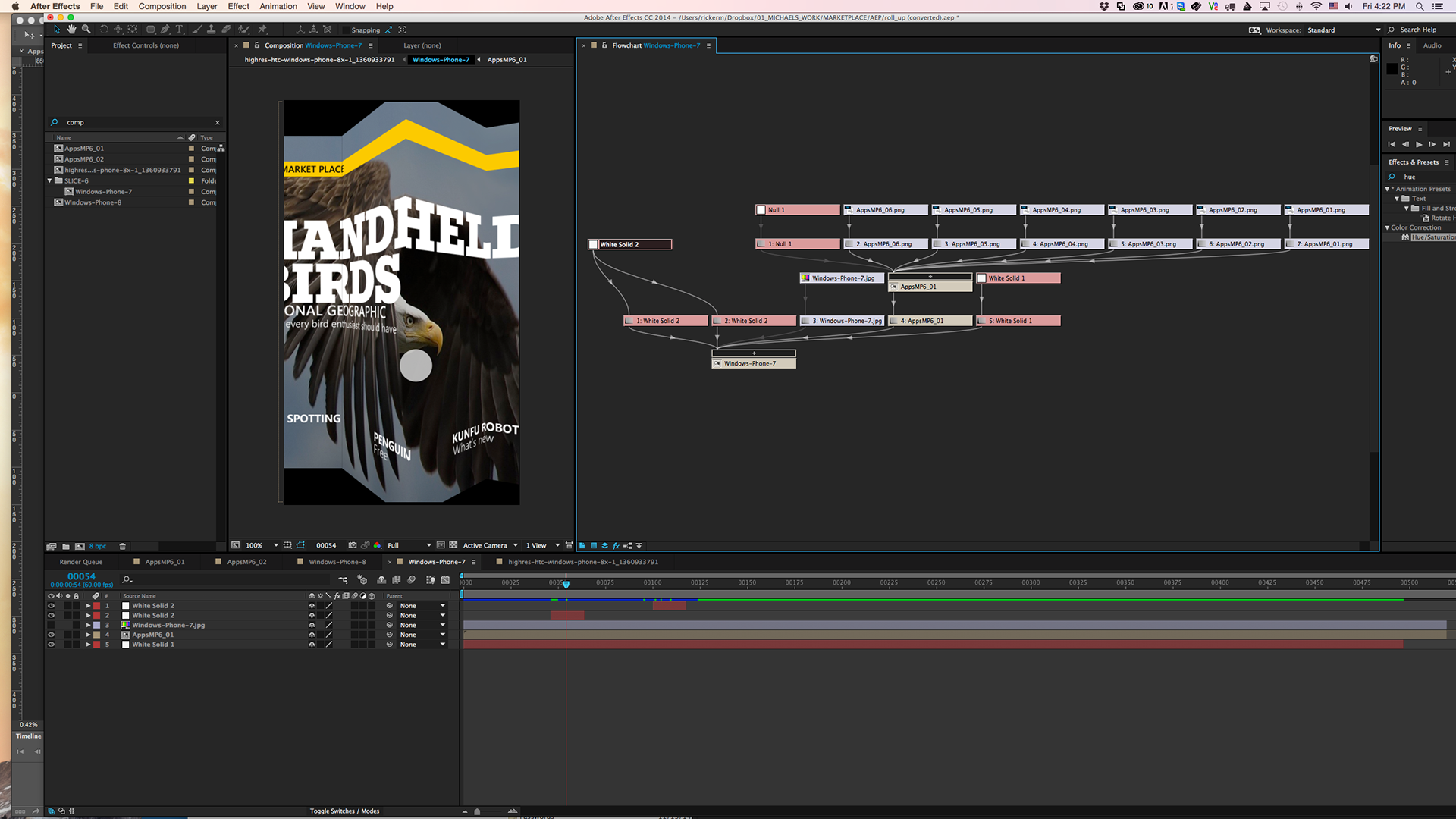
Task: Toggle the transparency grid in viewer
Action: click(x=453, y=545)
